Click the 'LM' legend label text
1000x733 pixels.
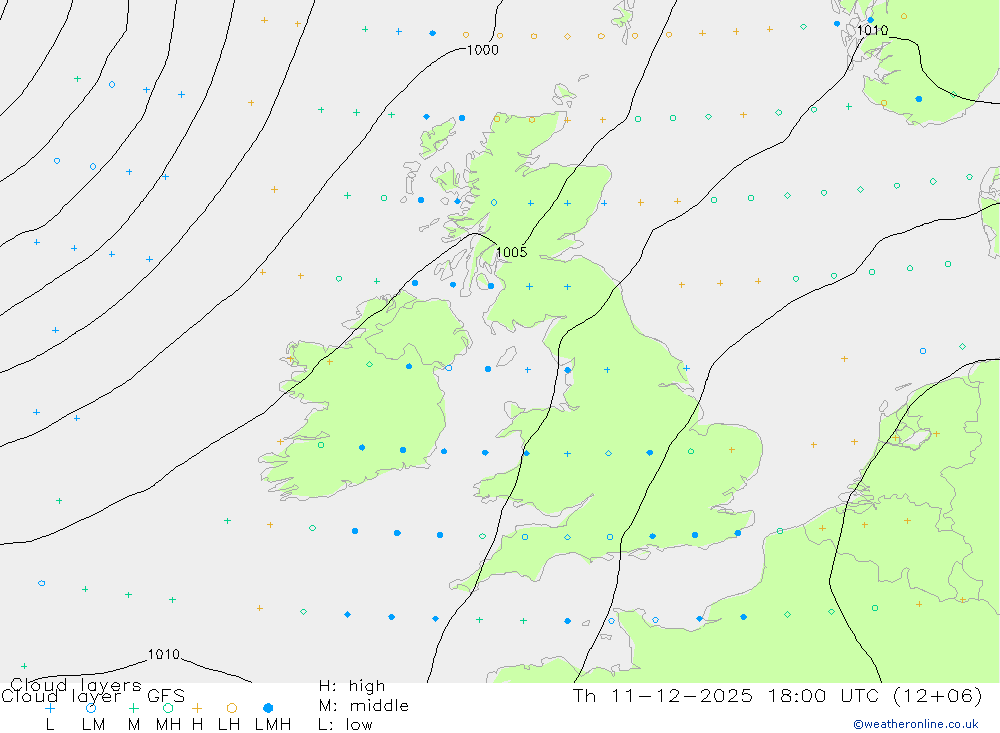[94, 725]
